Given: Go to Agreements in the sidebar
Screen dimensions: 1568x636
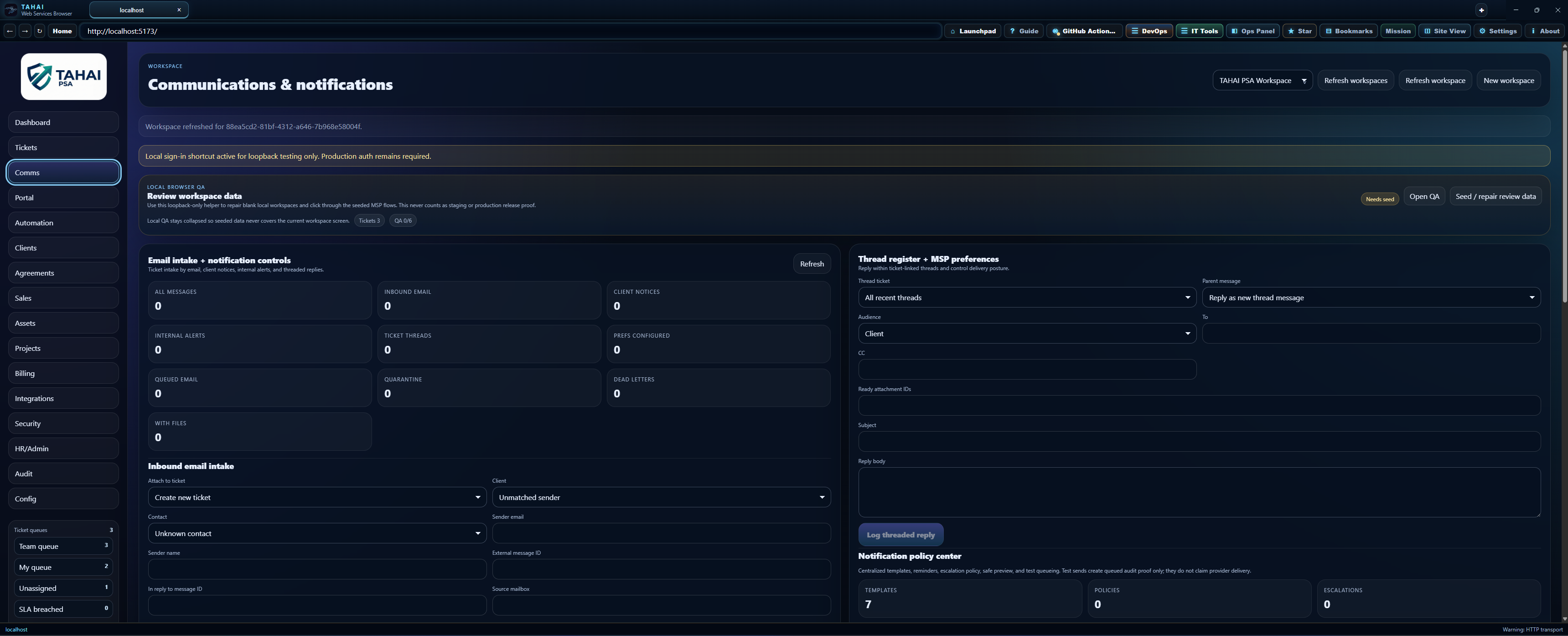Looking at the screenshot, I should tap(63, 273).
